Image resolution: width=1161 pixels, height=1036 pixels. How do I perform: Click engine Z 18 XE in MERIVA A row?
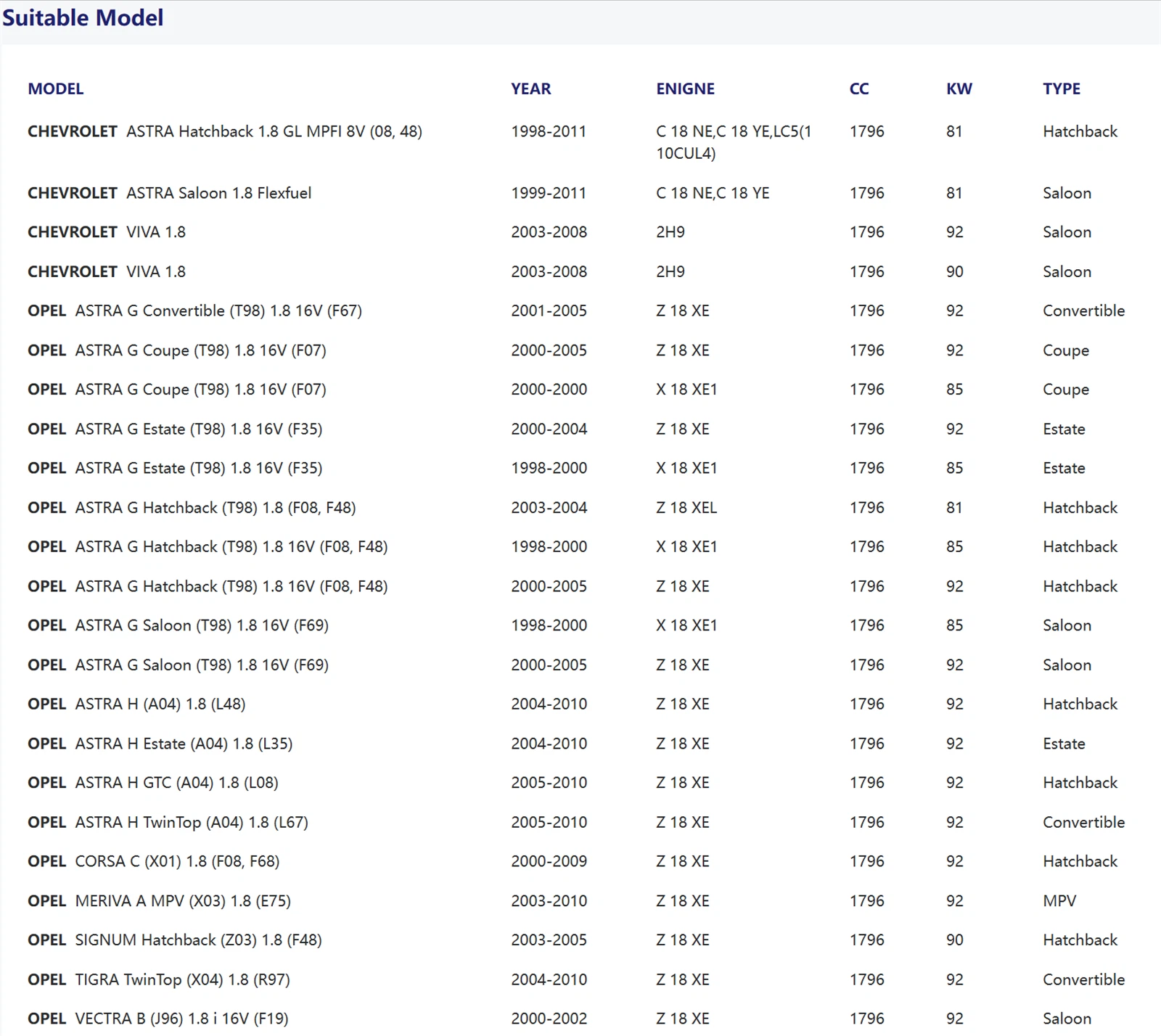pyautogui.click(x=683, y=900)
